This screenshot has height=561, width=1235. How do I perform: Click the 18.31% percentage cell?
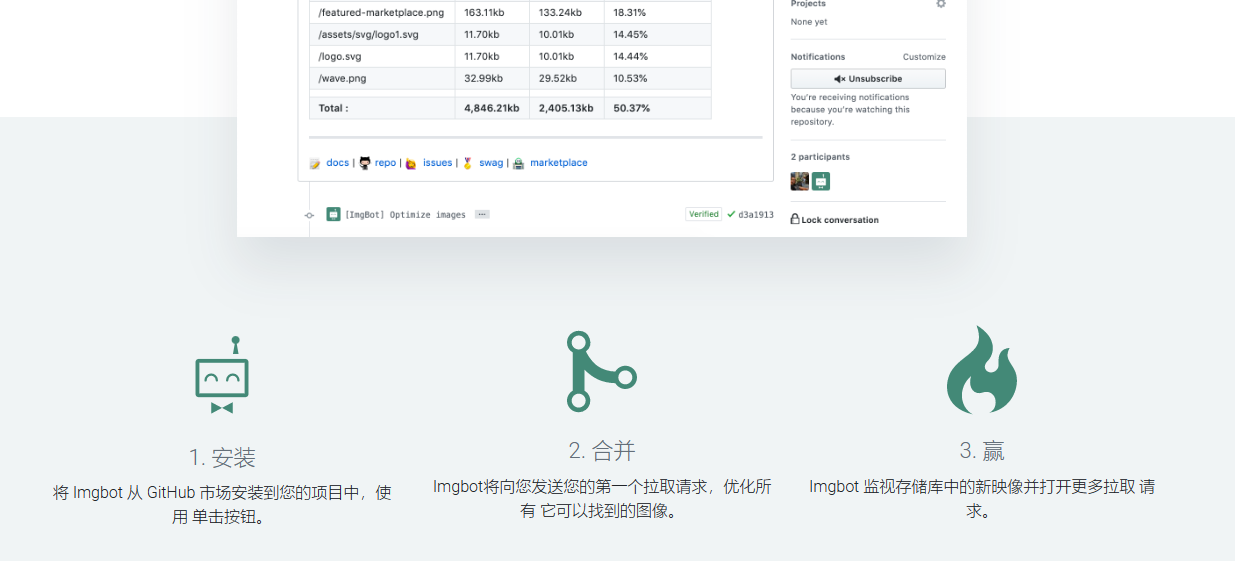(x=658, y=13)
